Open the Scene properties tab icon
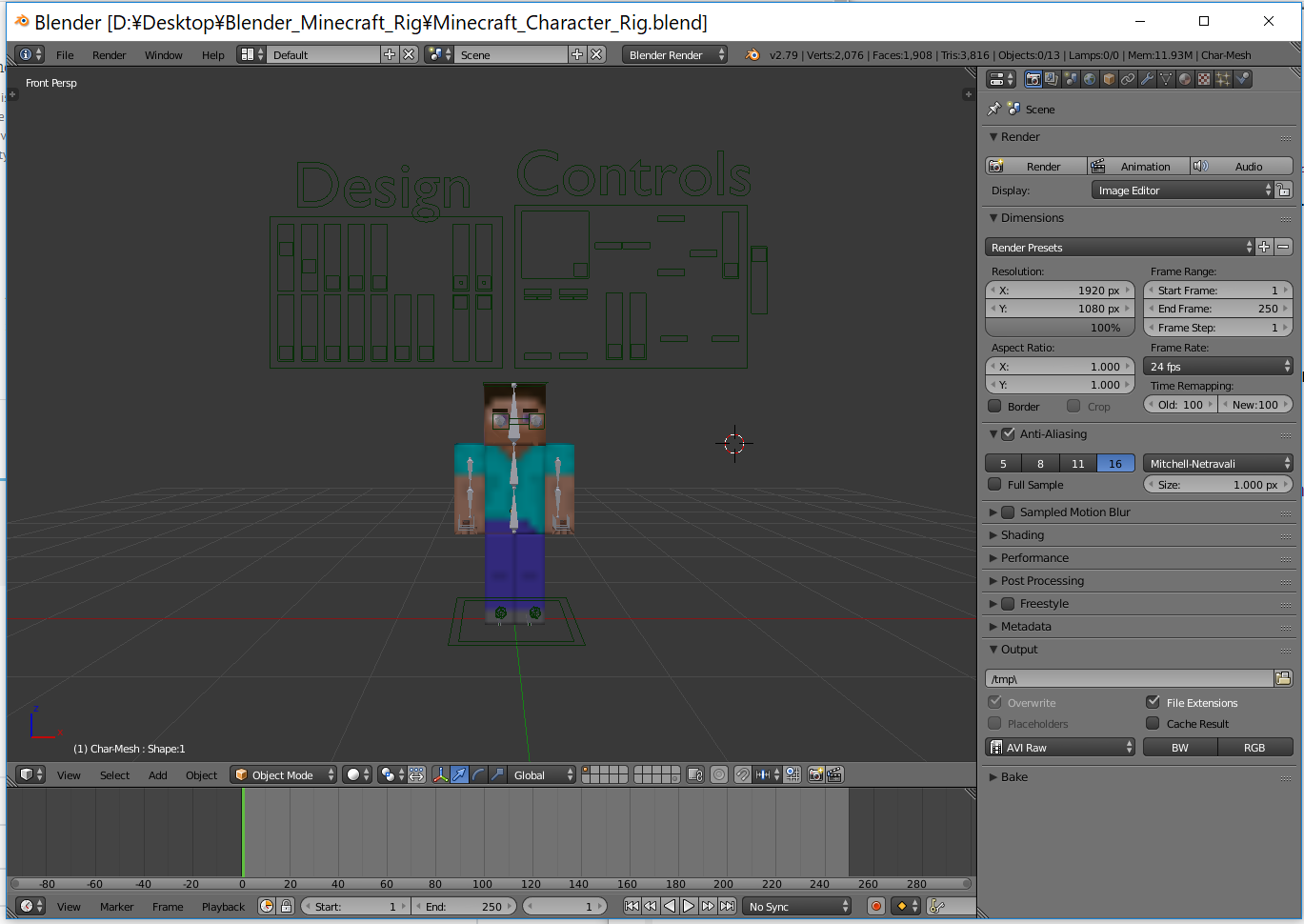The height and width of the screenshot is (924, 1304). click(1071, 79)
